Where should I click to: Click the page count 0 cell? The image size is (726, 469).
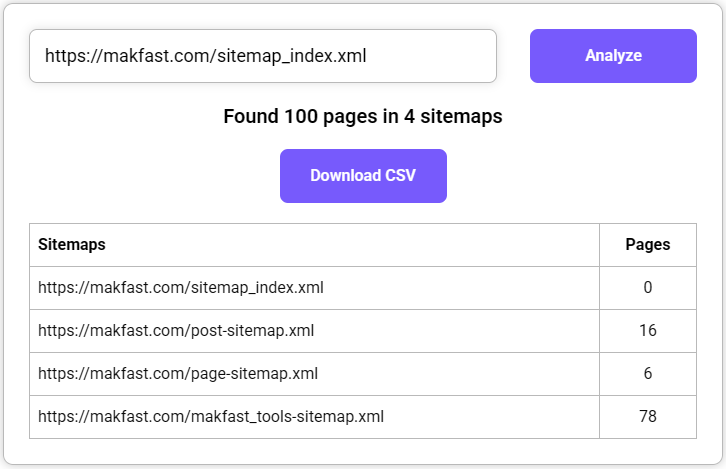[x=648, y=288]
